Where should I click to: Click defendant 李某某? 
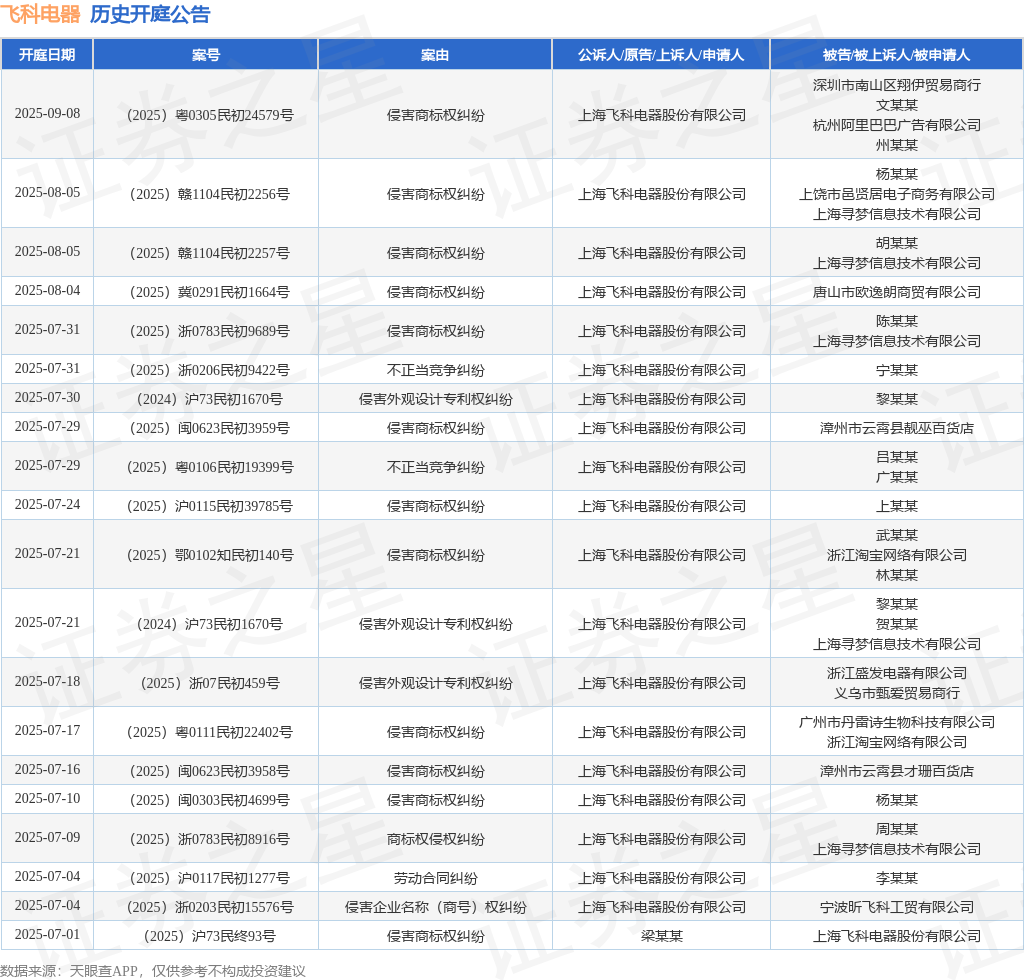pos(897,879)
